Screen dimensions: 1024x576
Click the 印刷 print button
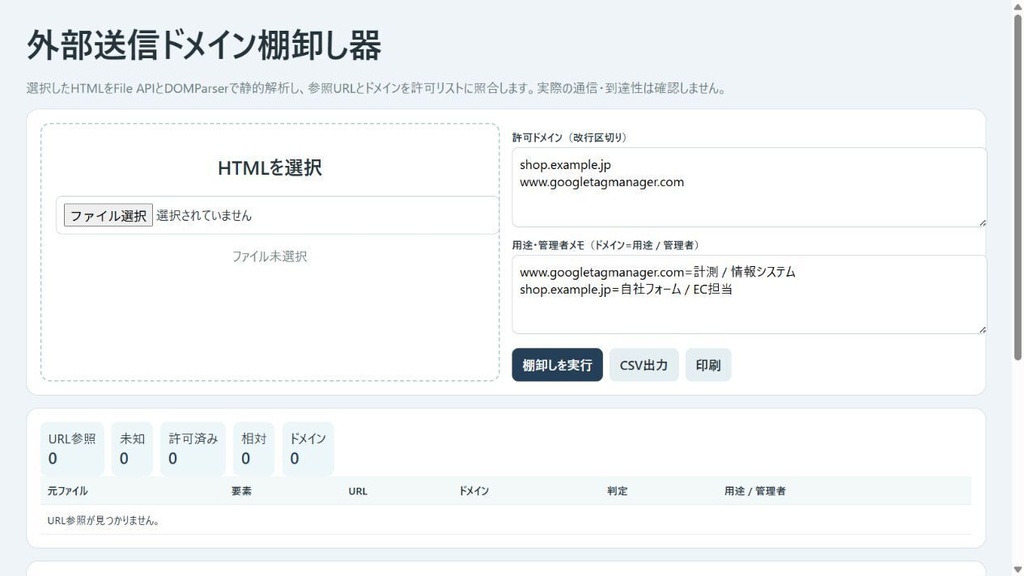(708, 365)
